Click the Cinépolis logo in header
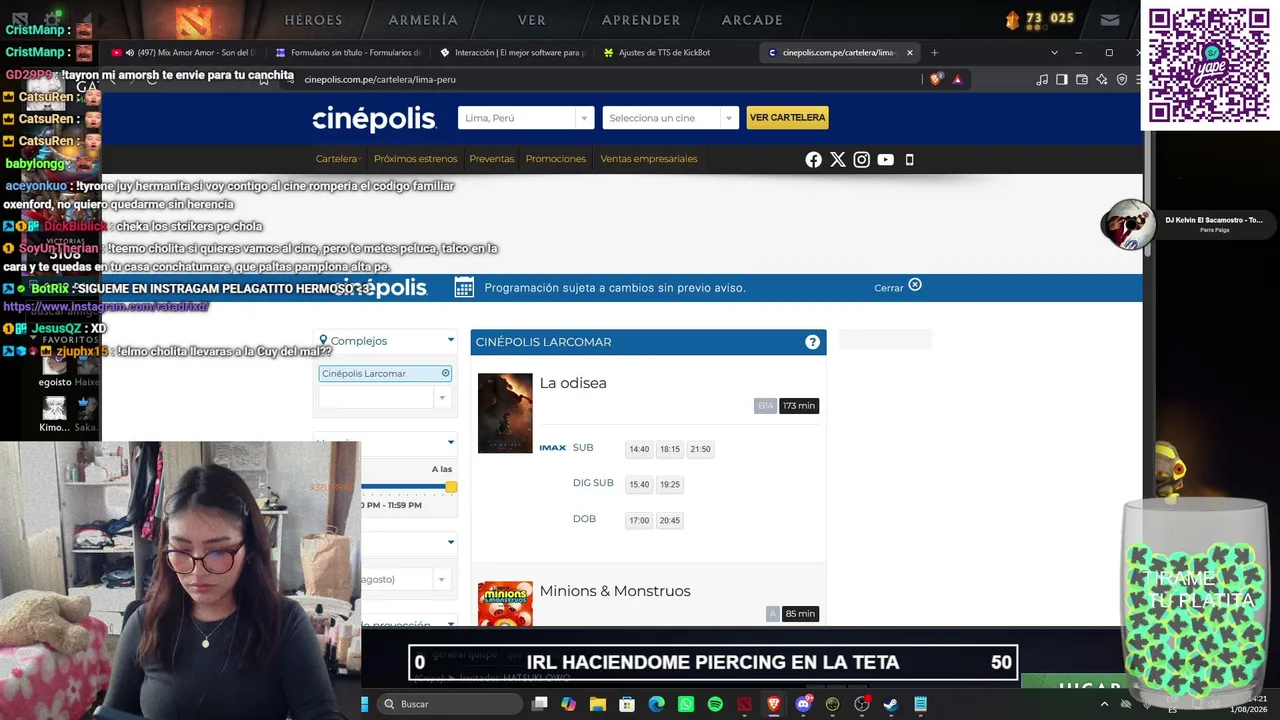Screen dimensions: 1280x720 (x=374, y=119)
